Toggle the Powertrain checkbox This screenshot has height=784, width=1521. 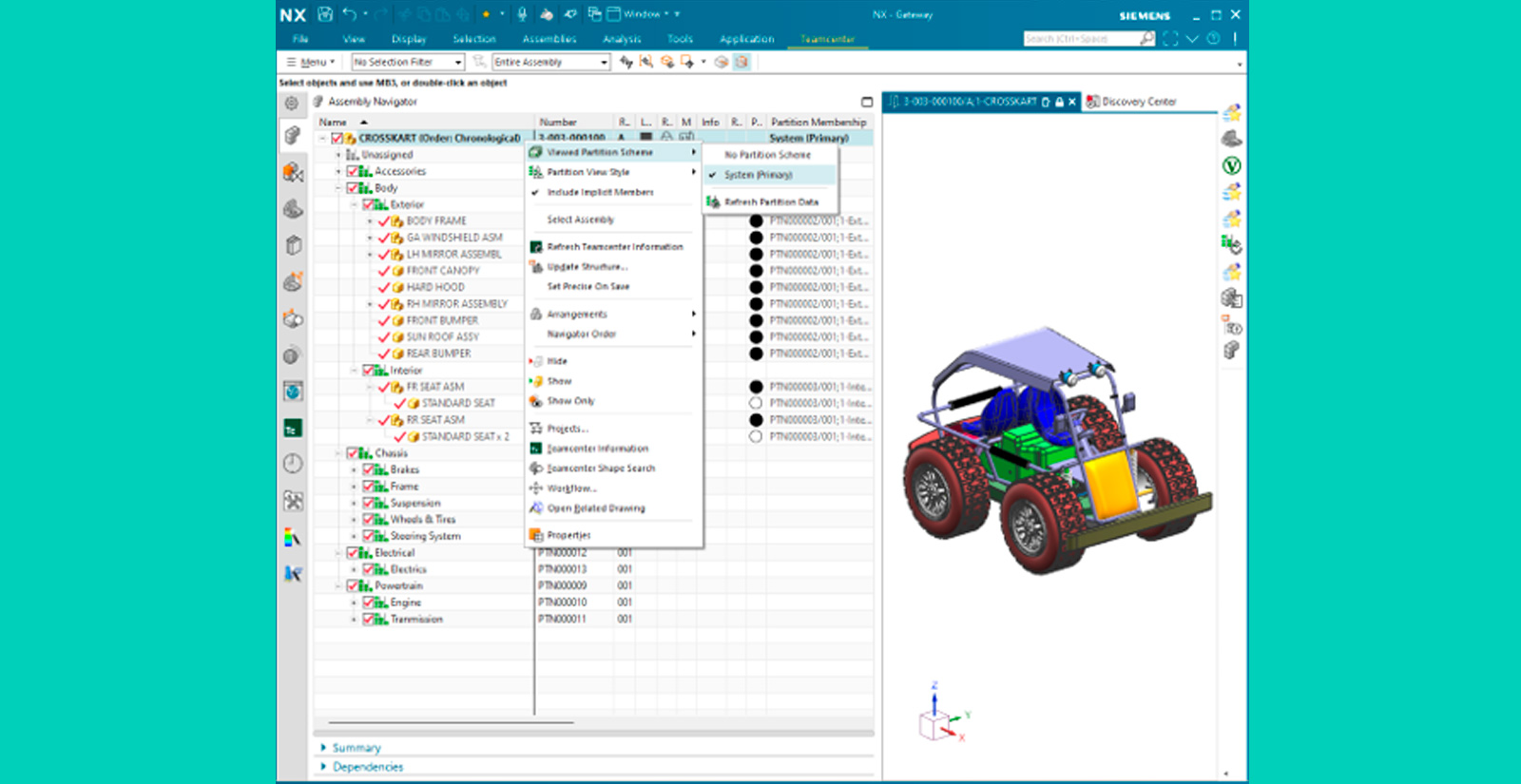click(353, 585)
